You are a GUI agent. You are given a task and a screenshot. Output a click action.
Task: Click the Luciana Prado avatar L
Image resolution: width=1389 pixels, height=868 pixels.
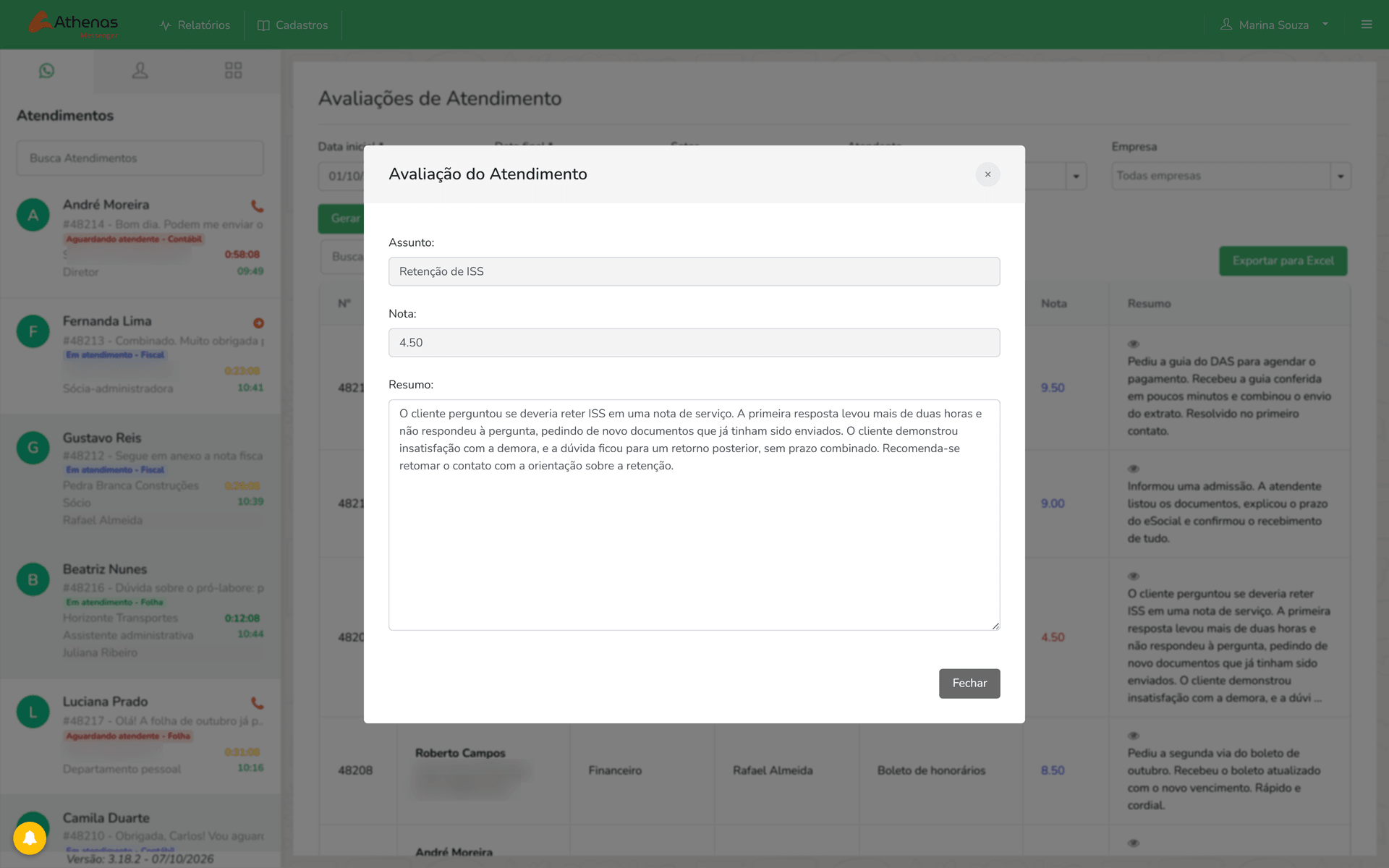click(33, 712)
